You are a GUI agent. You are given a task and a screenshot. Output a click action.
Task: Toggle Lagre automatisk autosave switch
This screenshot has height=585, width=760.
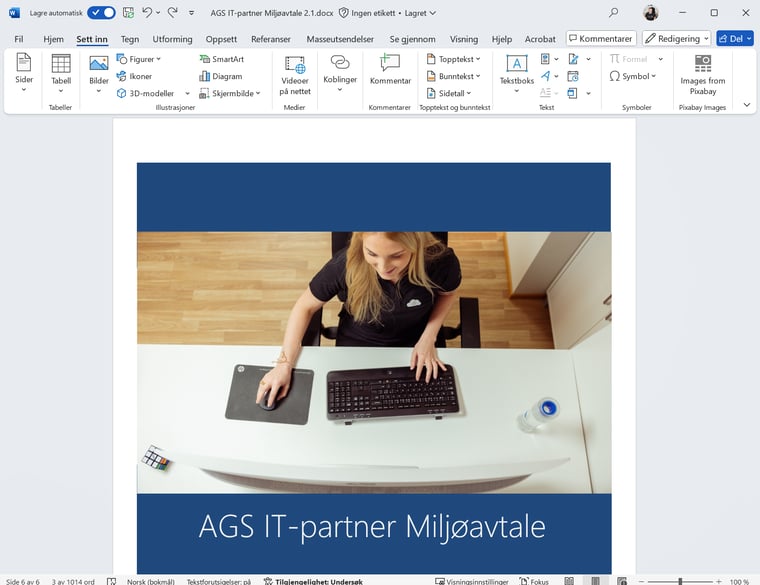pos(102,13)
